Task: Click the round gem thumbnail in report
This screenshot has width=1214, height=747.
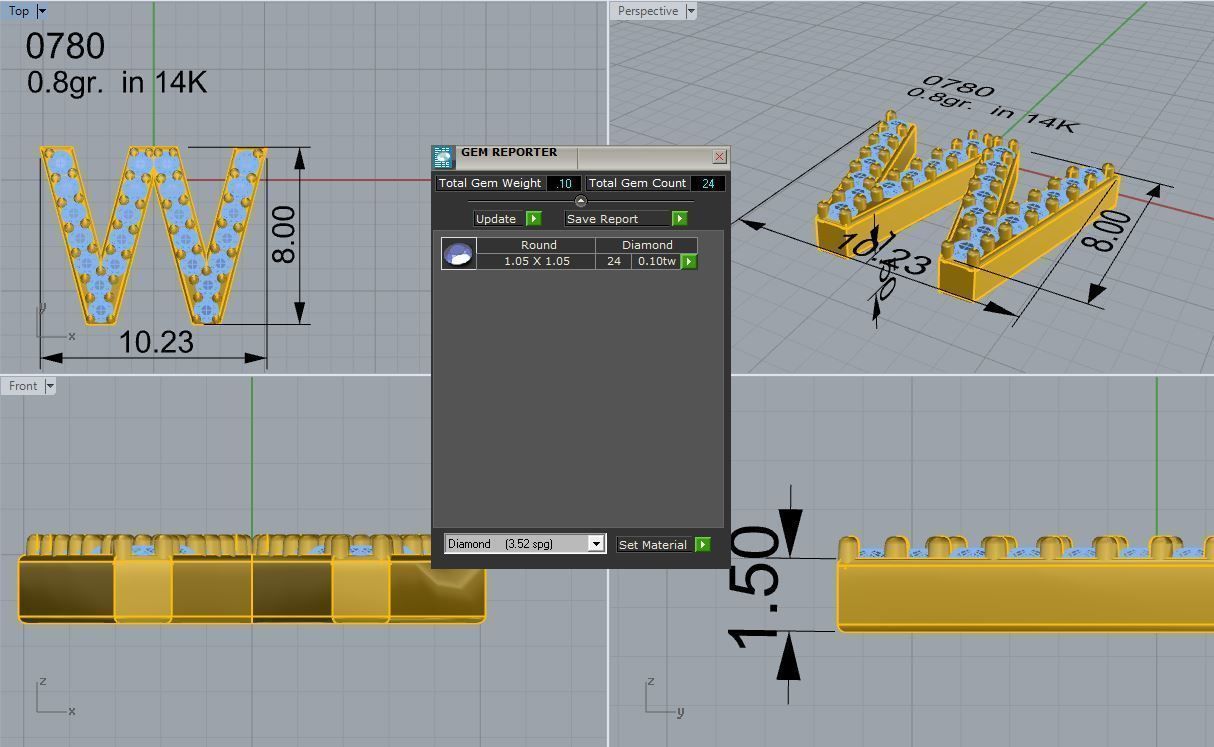Action: tap(458, 254)
